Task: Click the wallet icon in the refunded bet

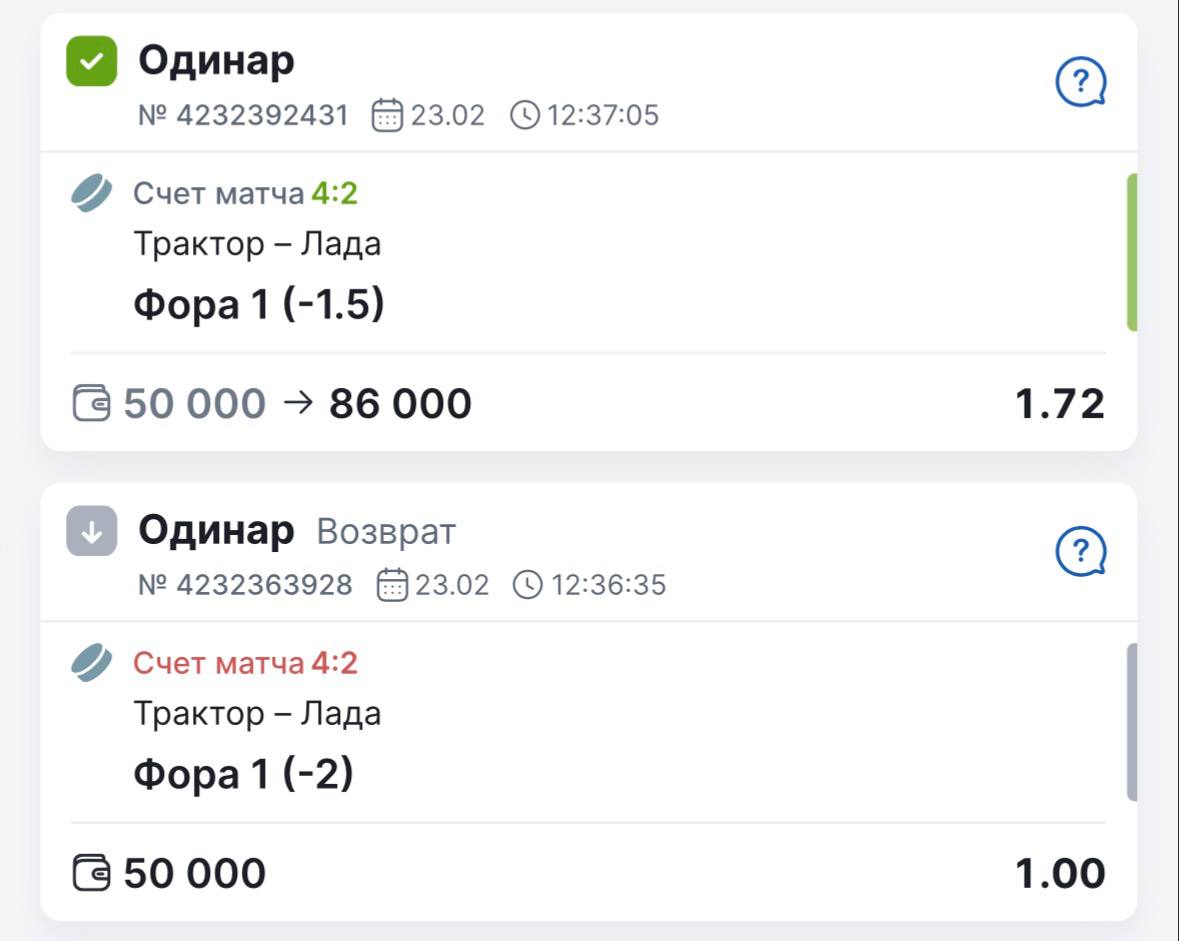Action: 92,873
